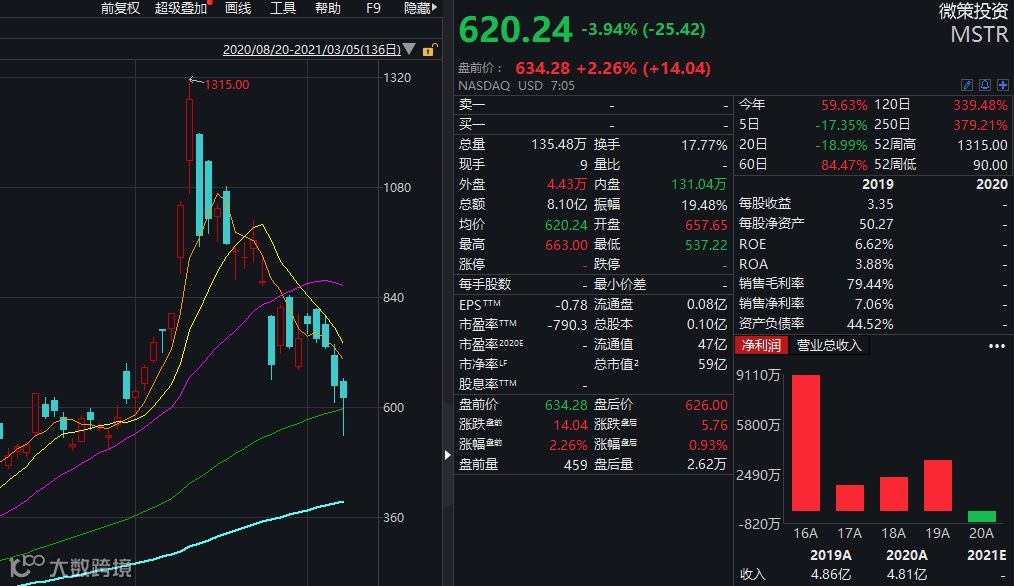Viewport: 1014px width, 586px height.
Task: Open the 帮助 help menu
Action: pyautogui.click(x=327, y=8)
